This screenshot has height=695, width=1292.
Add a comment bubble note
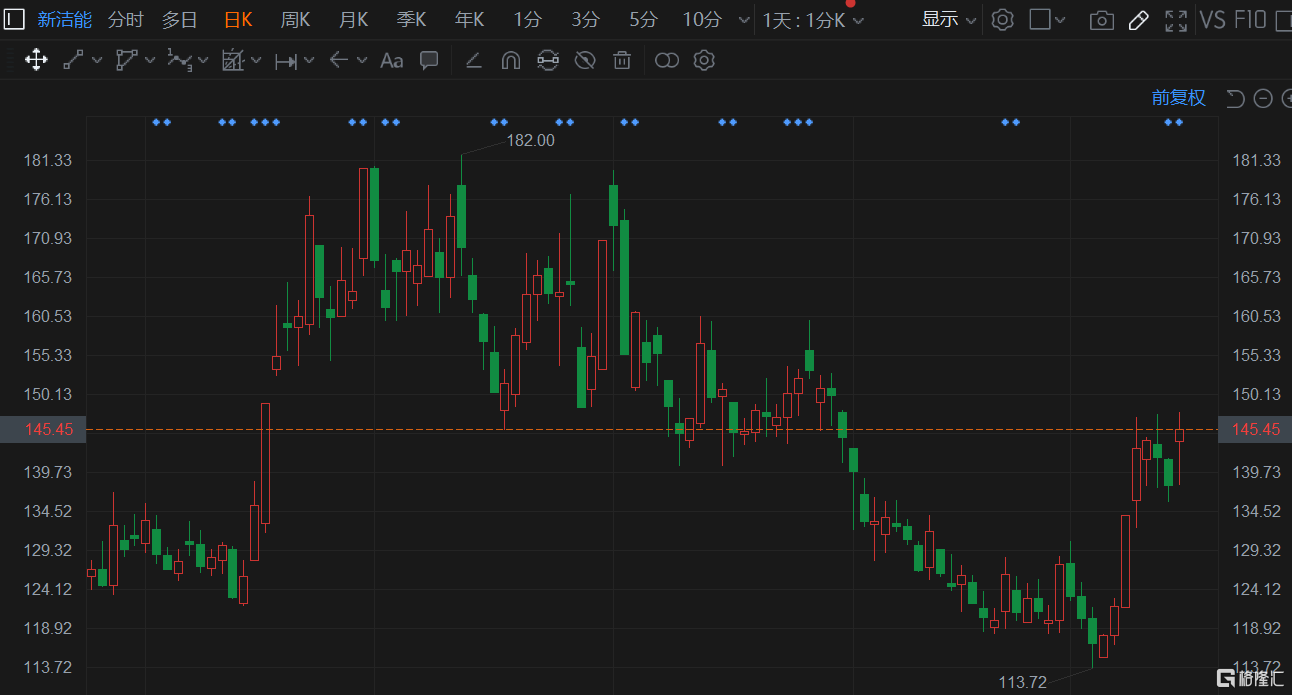point(429,60)
